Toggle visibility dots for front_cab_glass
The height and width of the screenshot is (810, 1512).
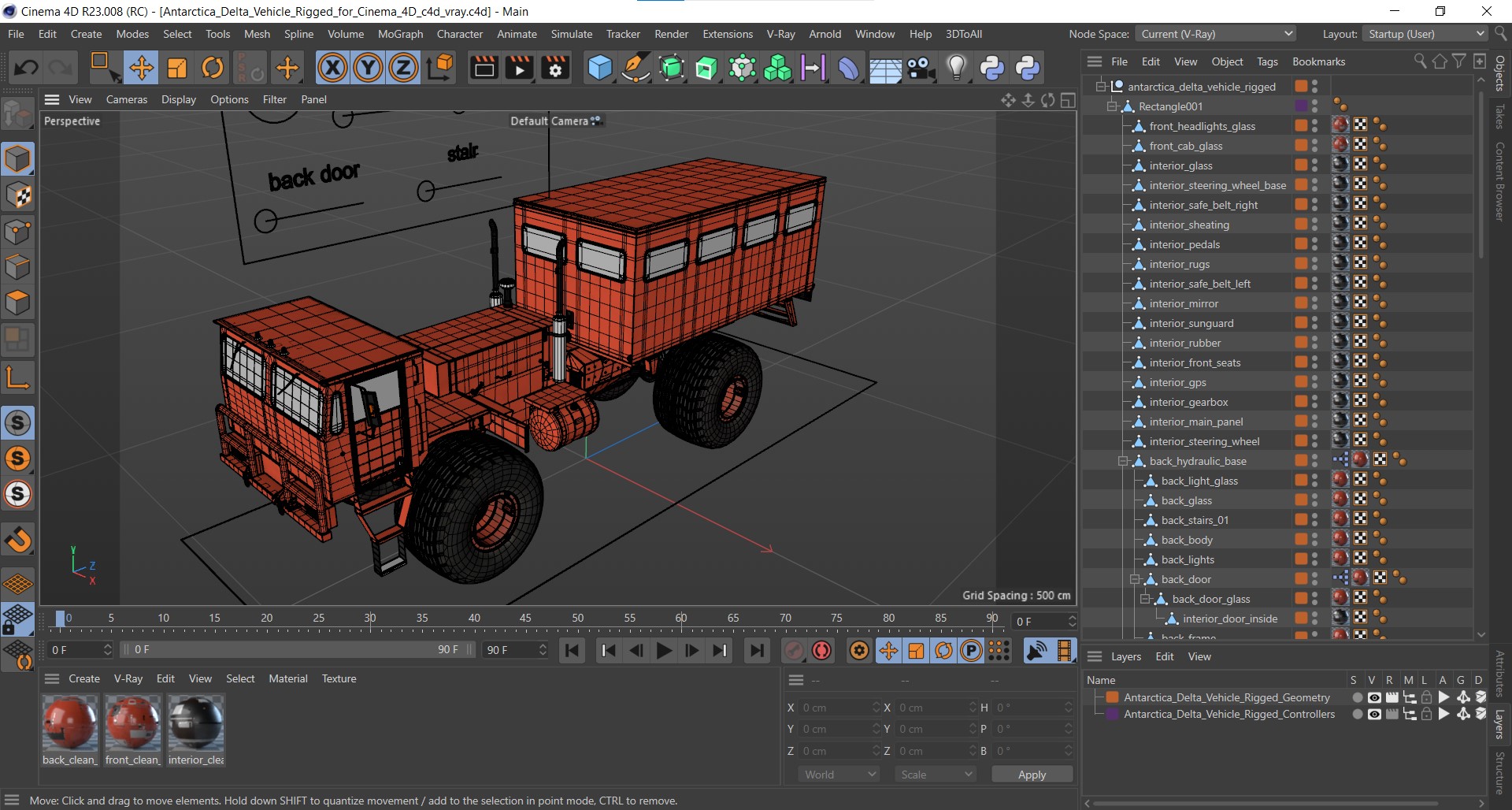[x=1315, y=146]
